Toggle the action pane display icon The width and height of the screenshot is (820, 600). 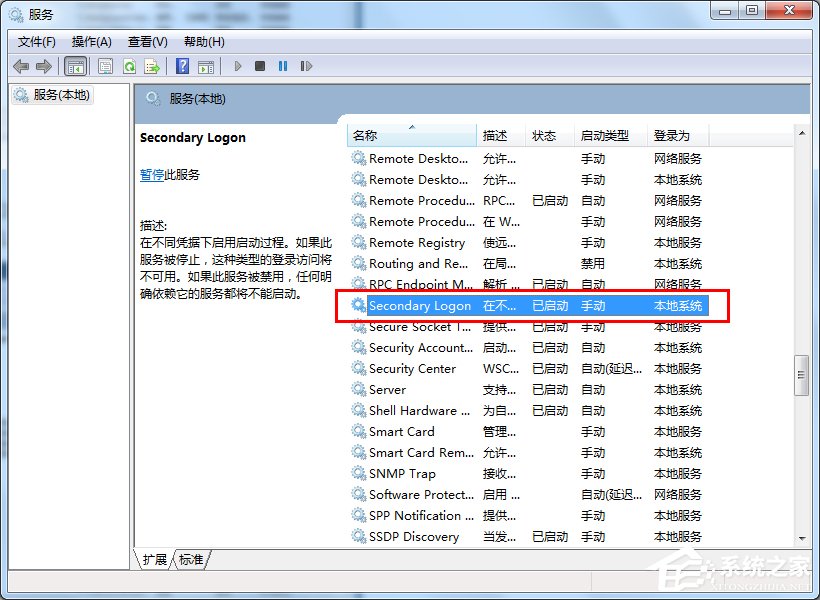pyautogui.click(x=206, y=66)
